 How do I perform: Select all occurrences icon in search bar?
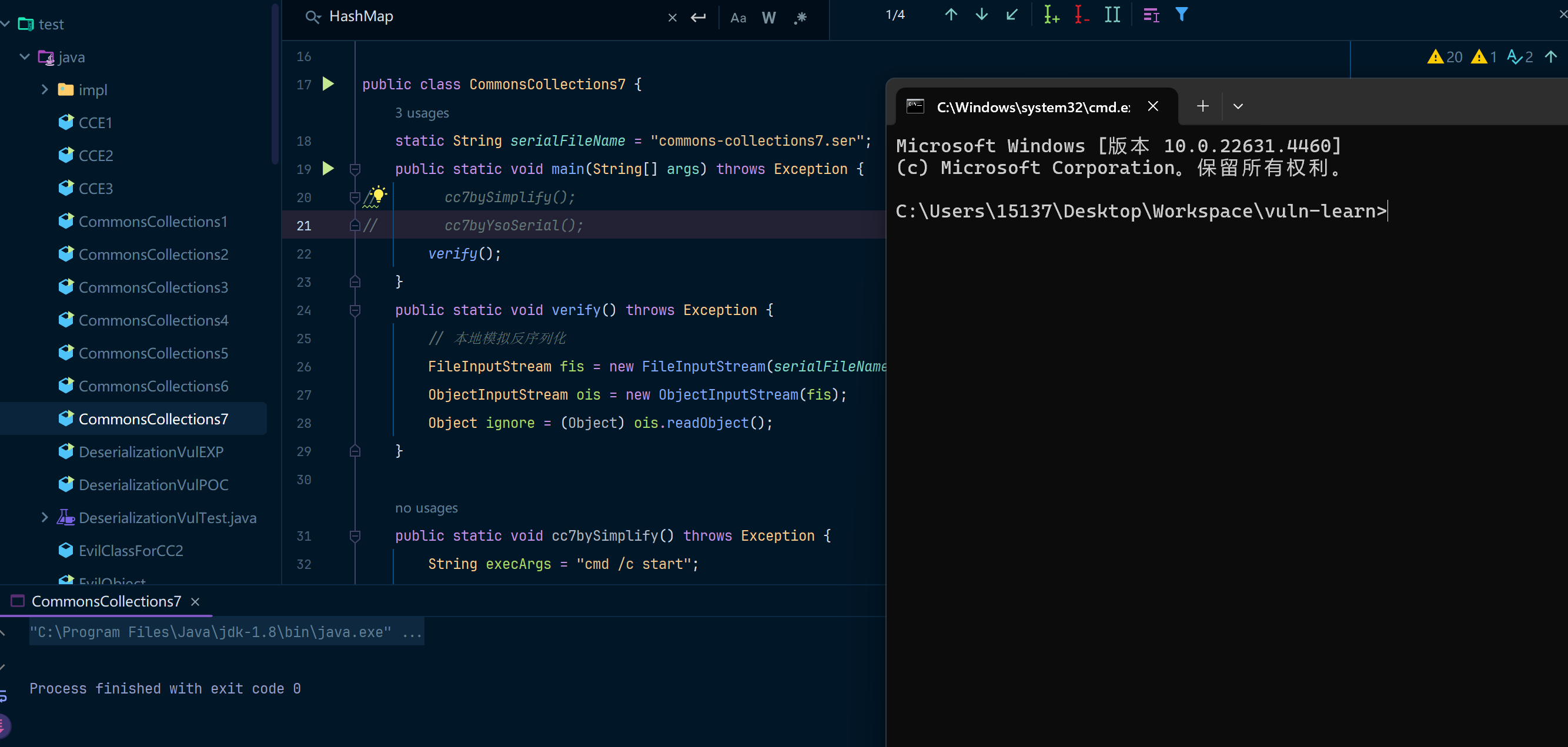[1112, 15]
